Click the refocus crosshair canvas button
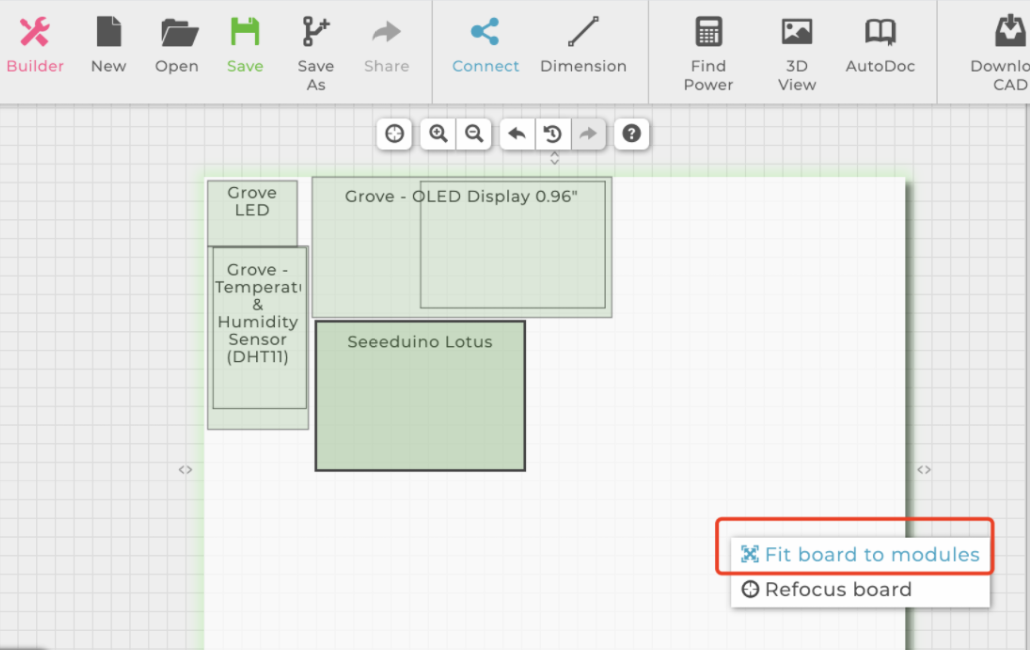This screenshot has height=650, width=1032. tap(394, 134)
